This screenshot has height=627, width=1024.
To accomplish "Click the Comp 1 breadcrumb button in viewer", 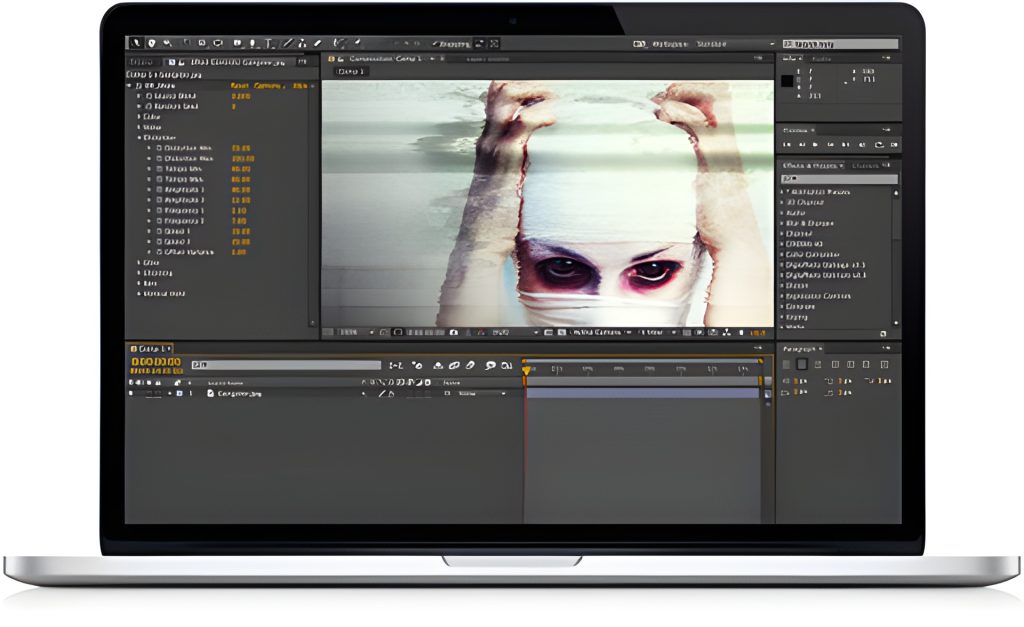I will tap(351, 71).
